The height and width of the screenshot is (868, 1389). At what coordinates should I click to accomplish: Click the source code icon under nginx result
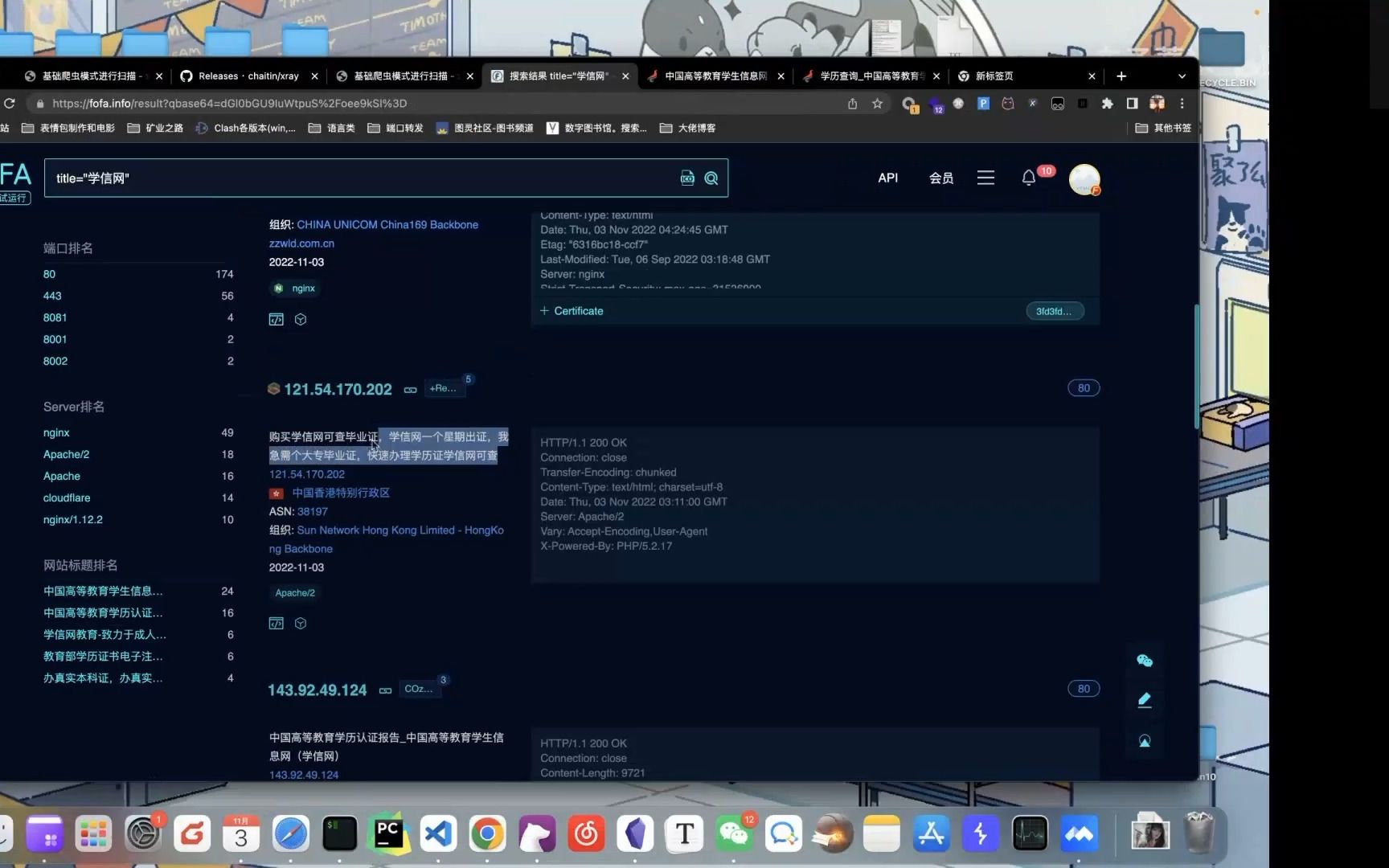pos(276,319)
